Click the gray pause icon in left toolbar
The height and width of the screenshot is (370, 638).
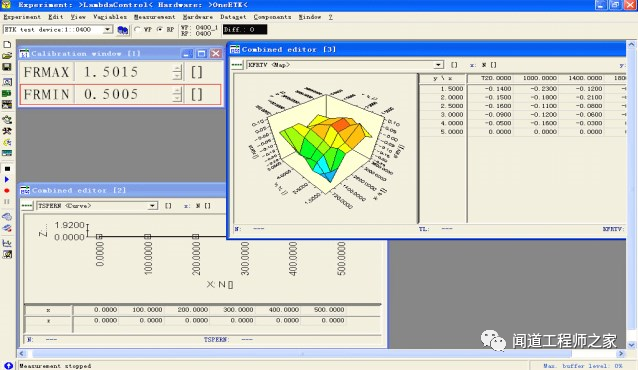7,201
